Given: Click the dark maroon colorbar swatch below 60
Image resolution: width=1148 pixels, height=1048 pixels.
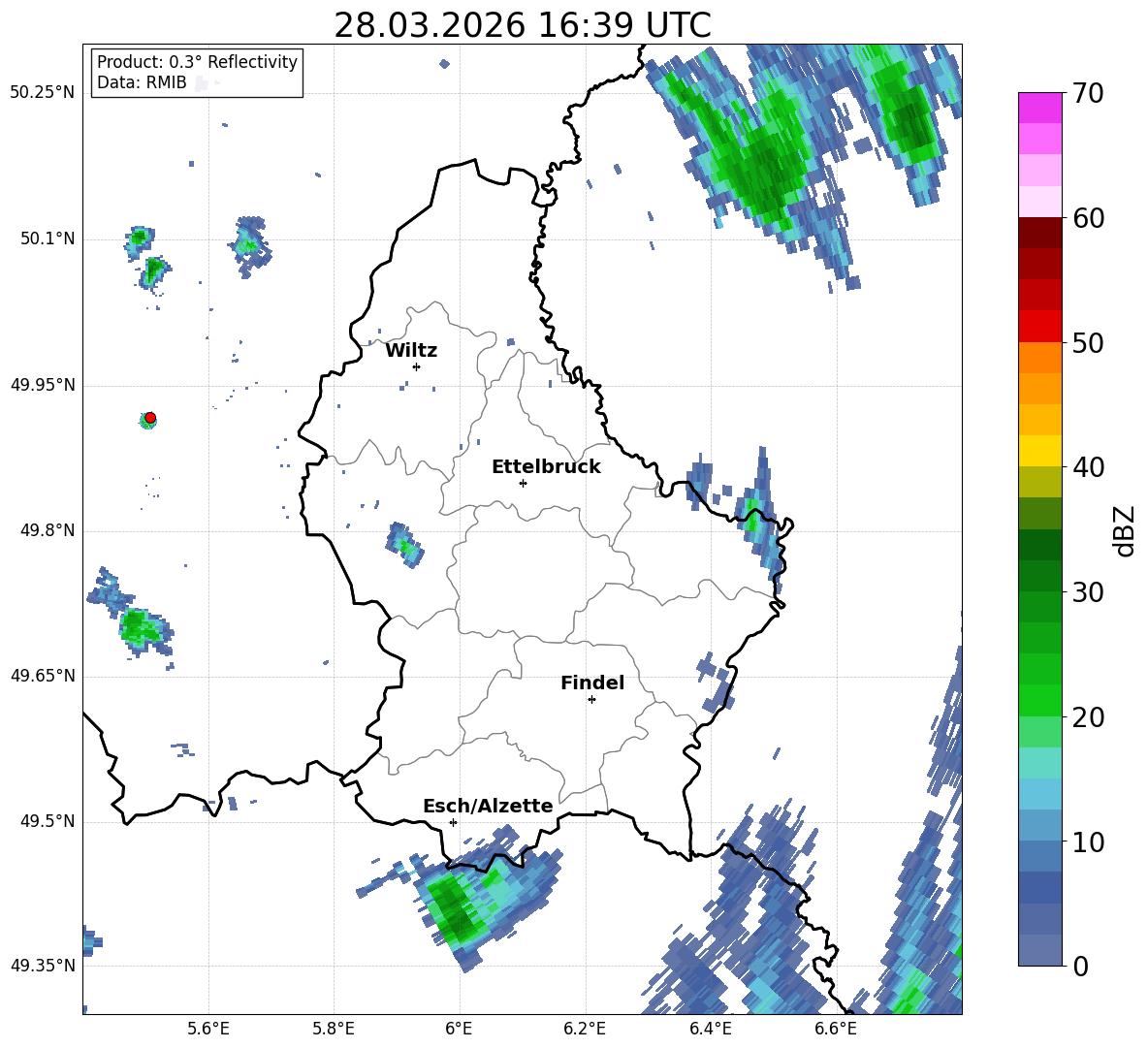Looking at the screenshot, I should tap(1039, 233).
